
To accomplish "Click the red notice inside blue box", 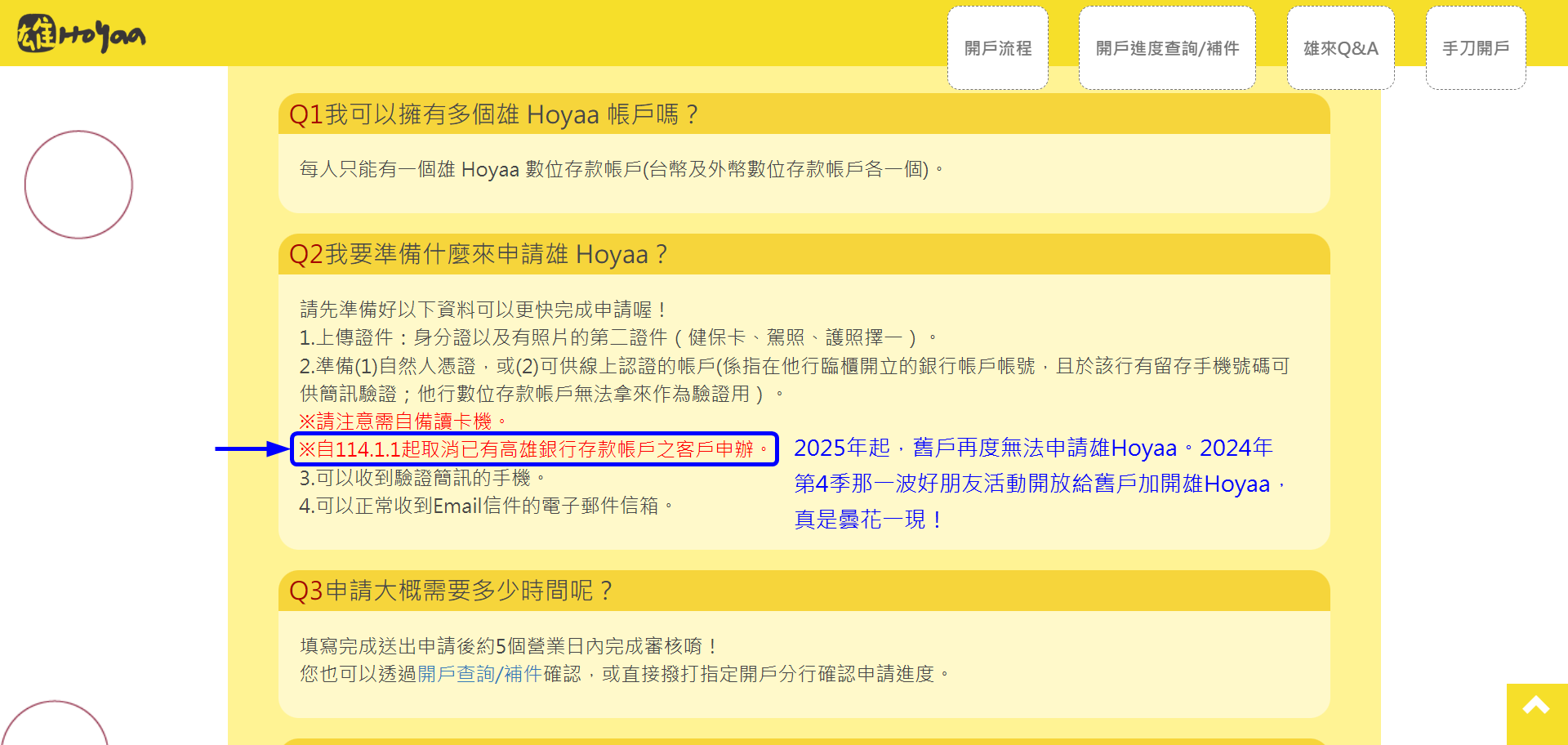I will [x=535, y=449].
